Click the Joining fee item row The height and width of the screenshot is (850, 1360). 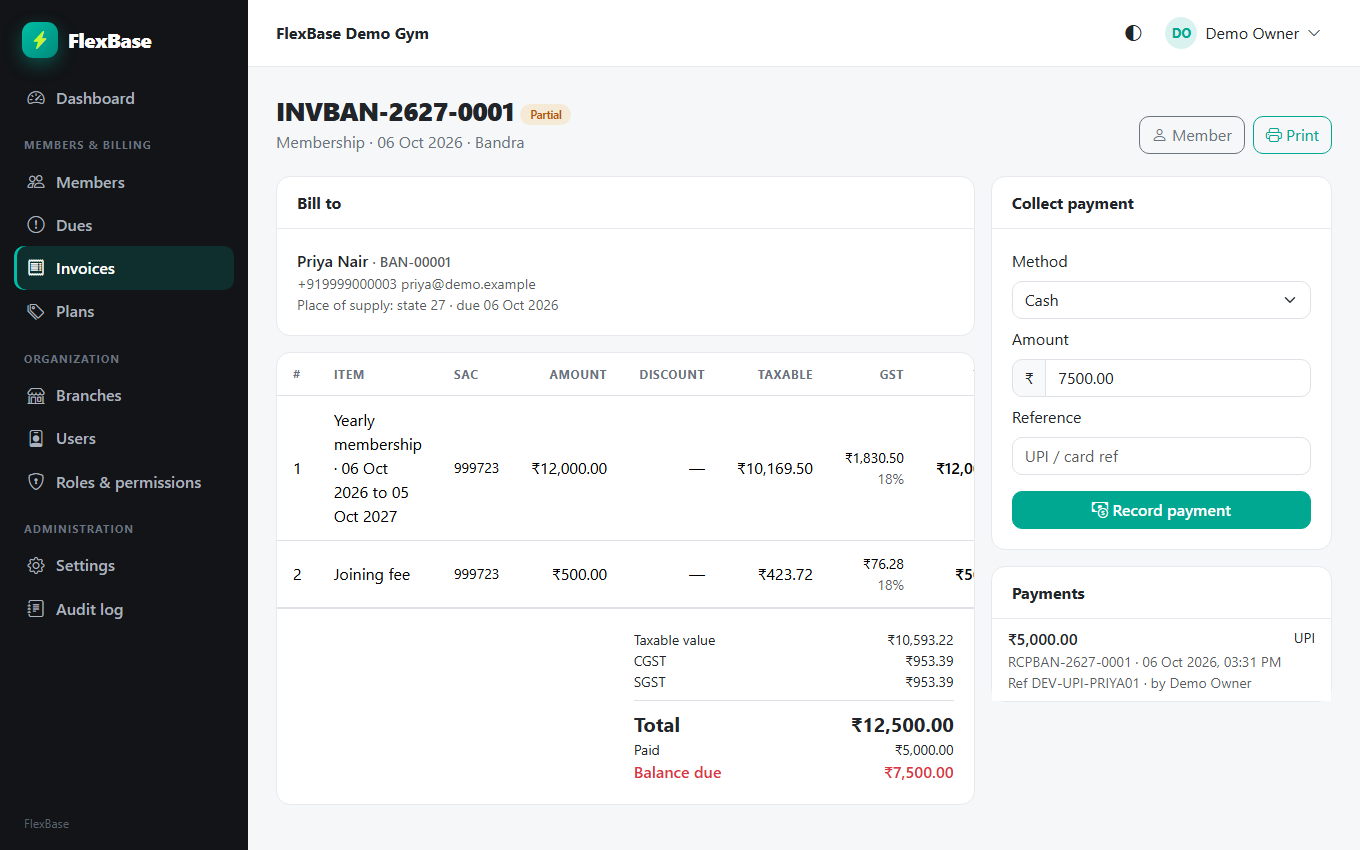(x=625, y=574)
